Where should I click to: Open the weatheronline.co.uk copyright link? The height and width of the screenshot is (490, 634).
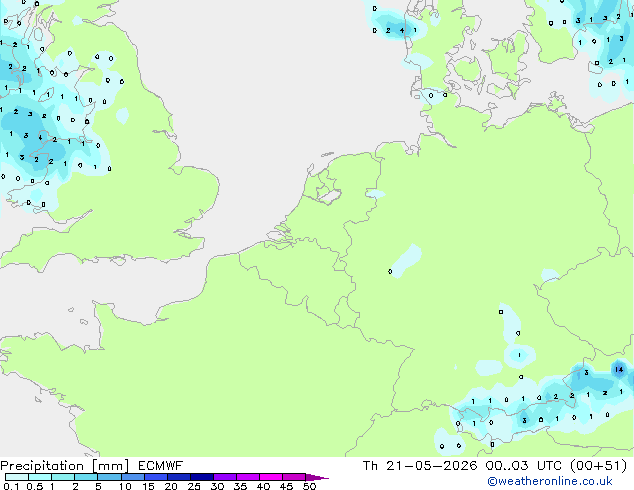click(550, 481)
